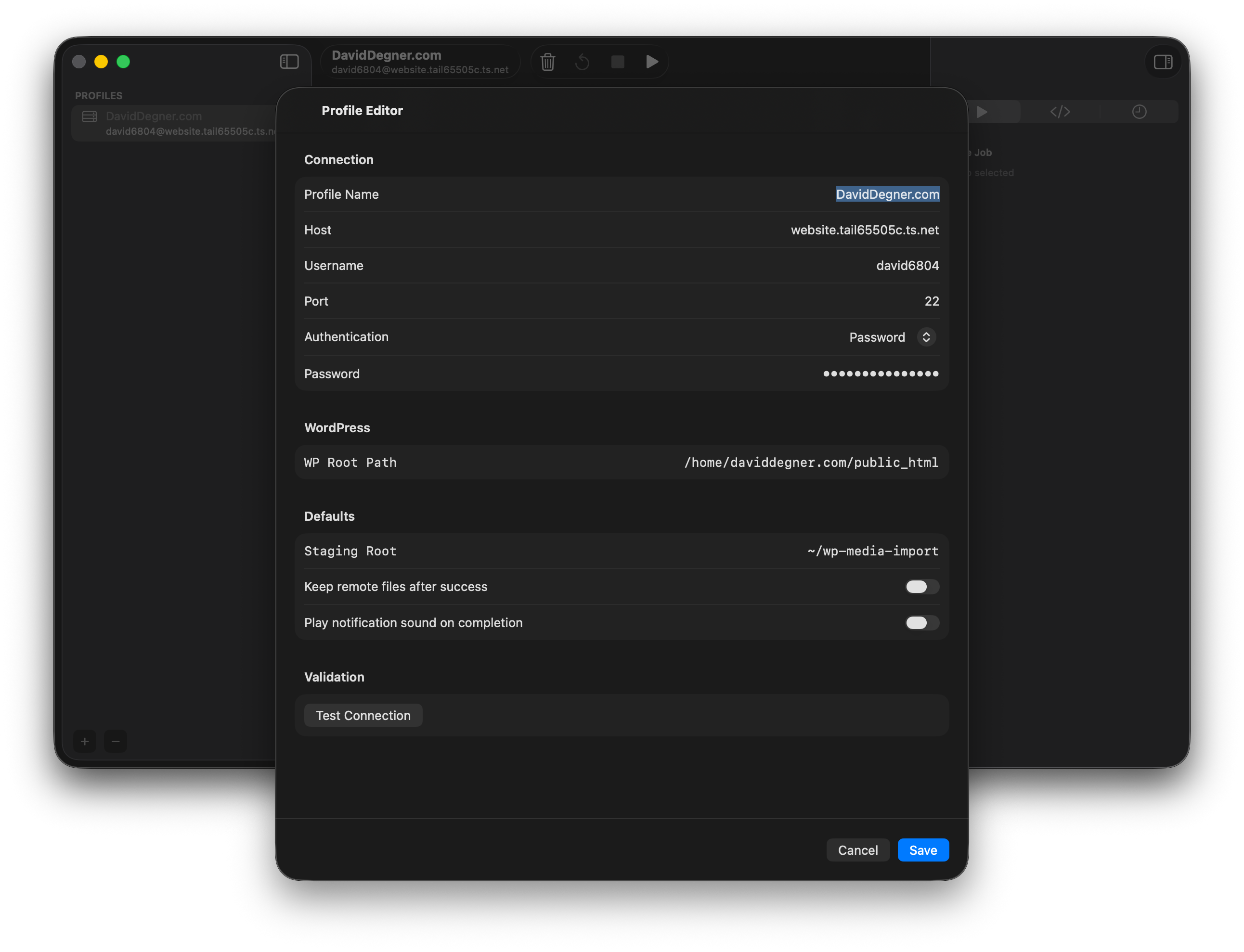Open the Authentication dropdown

[x=892, y=337]
